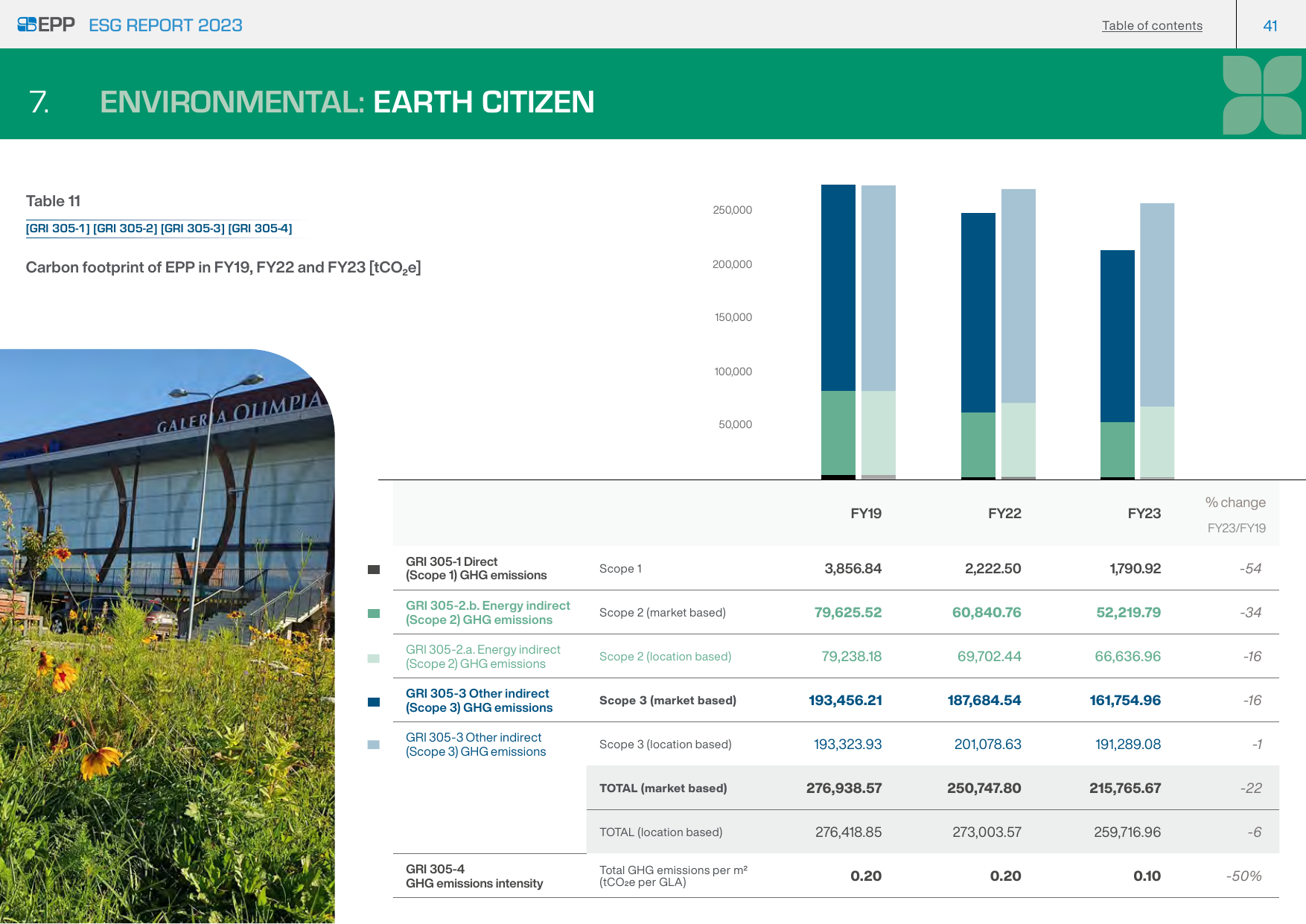Click the FY23 column header
1306x924 pixels.
point(1144,513)
